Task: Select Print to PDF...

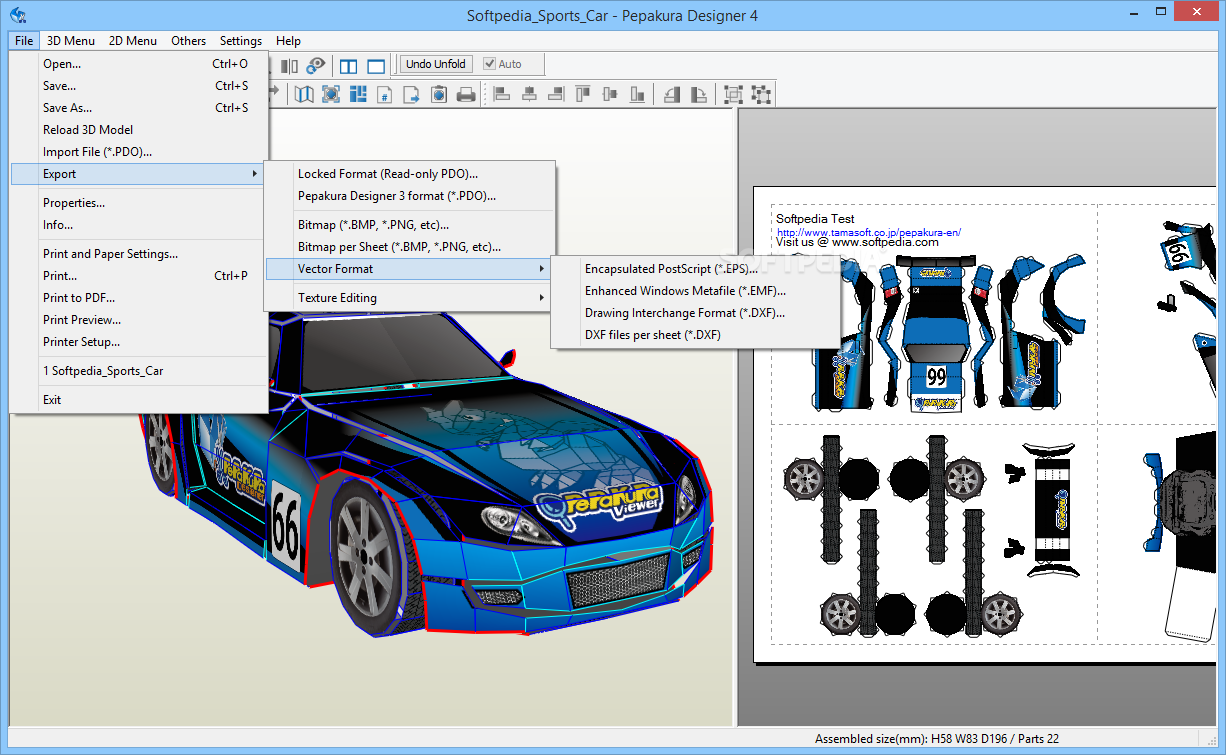Action: coord(139,298)
